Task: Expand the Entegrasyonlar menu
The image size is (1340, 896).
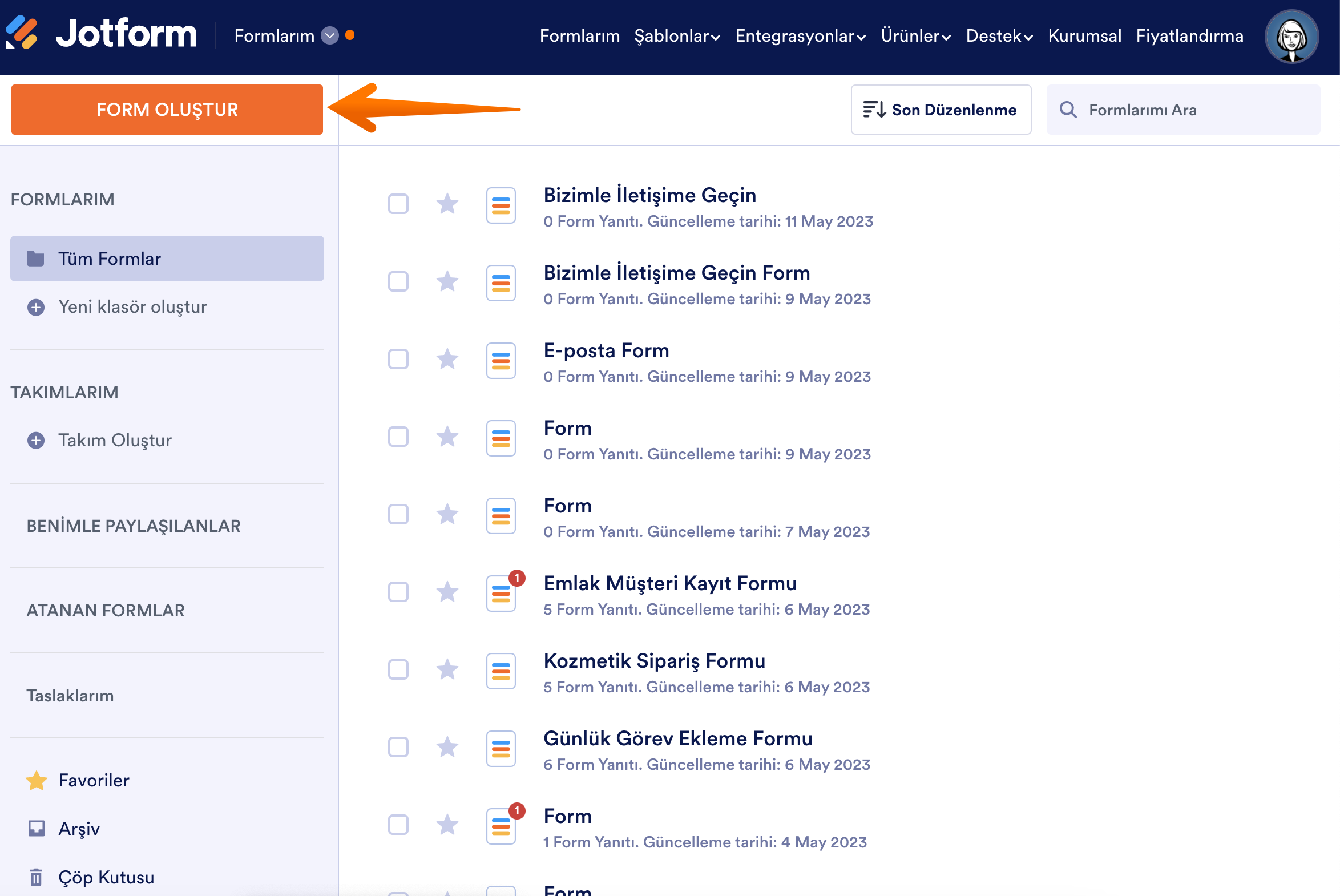Action: click(x=800, y=36)
